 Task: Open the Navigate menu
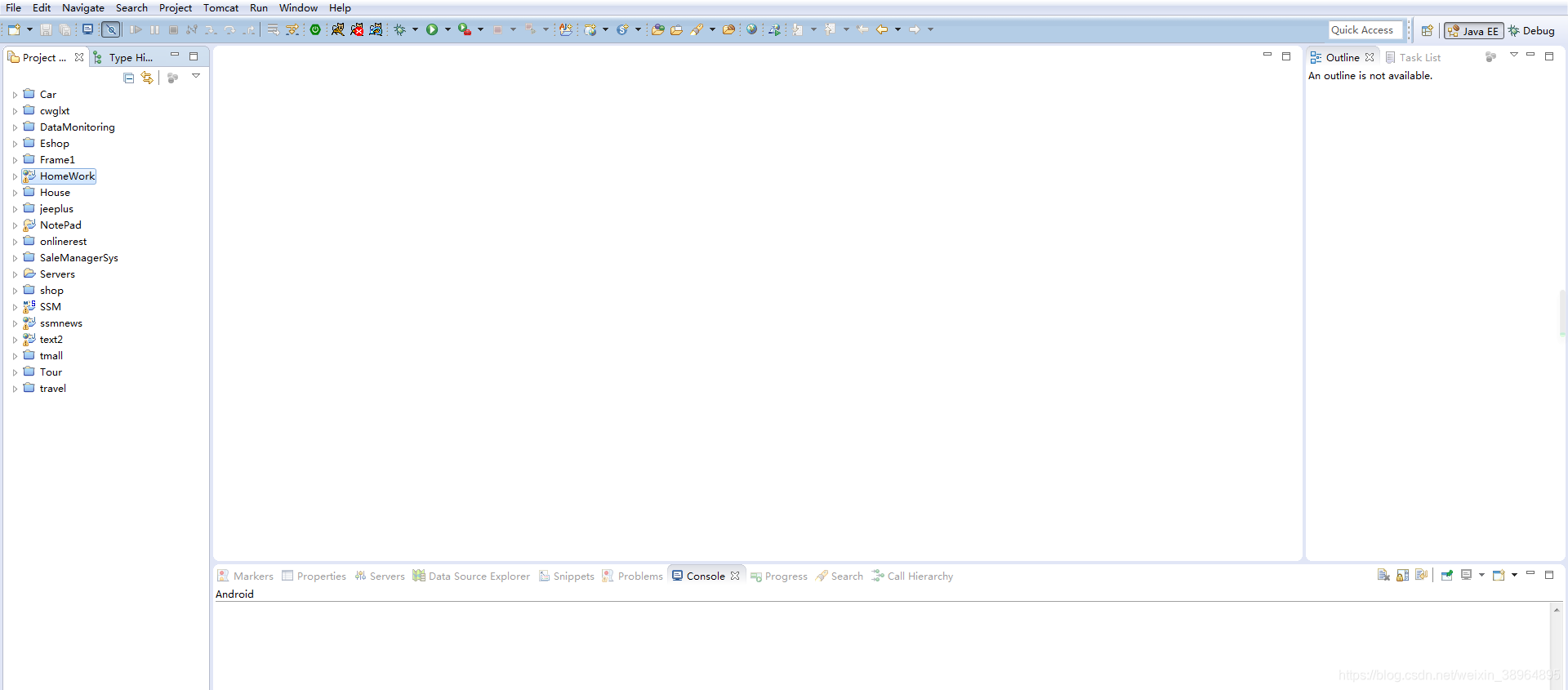[x=83, y=7]
